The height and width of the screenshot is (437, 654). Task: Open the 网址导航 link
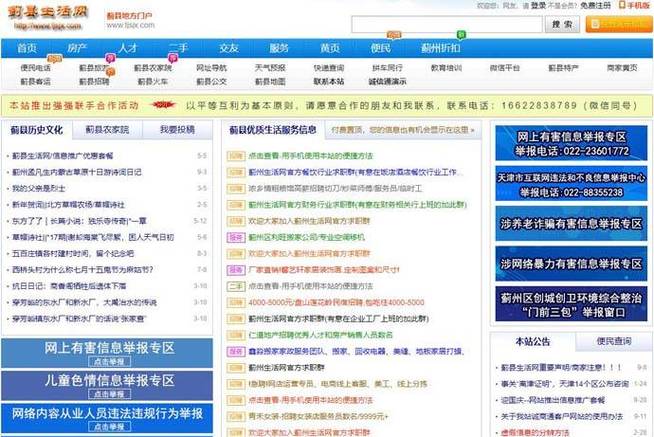click(211, 68)
